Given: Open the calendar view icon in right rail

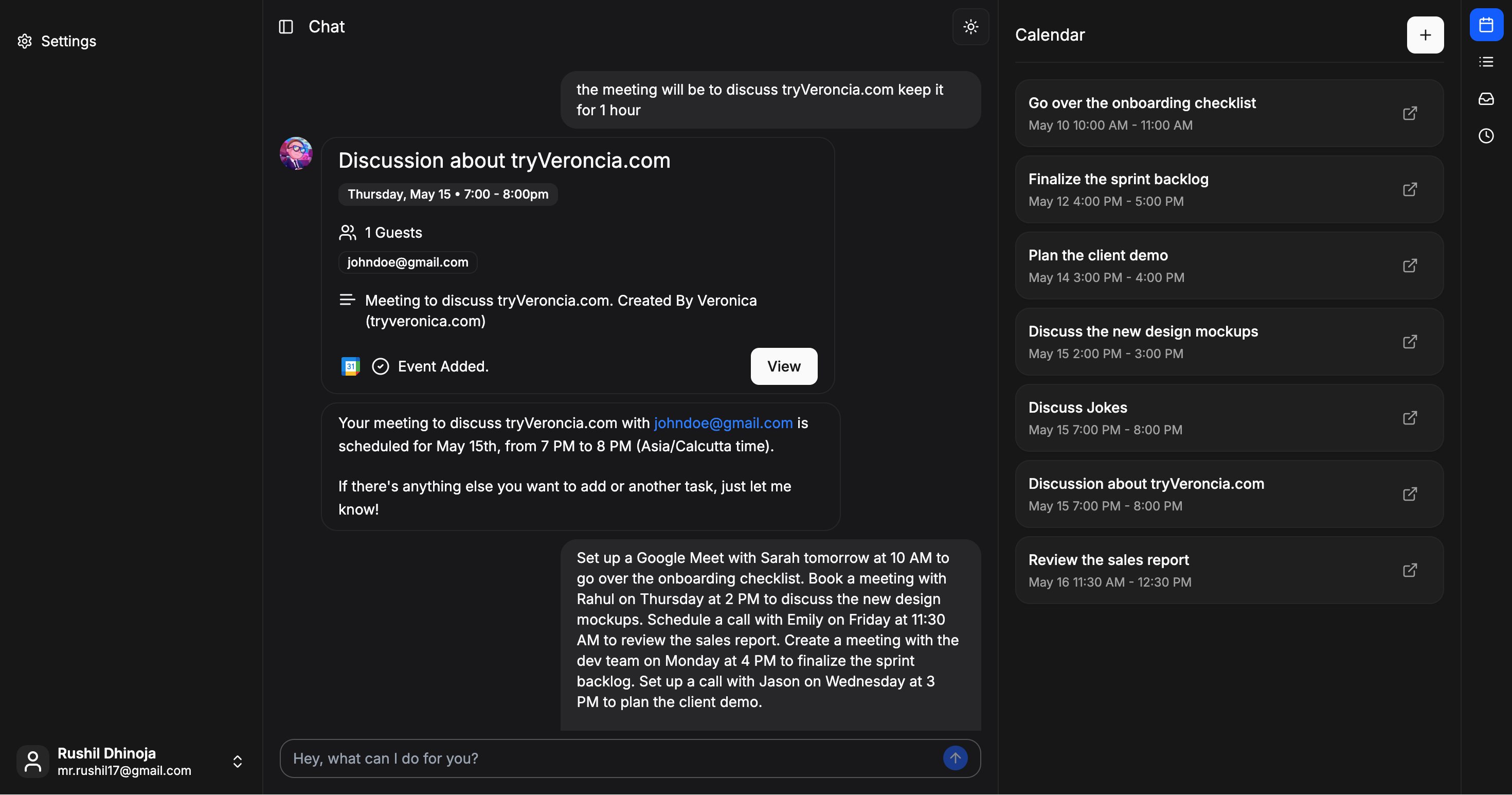Looking at the screenshot, I should pyautogui.click(x=1486, y=25).
